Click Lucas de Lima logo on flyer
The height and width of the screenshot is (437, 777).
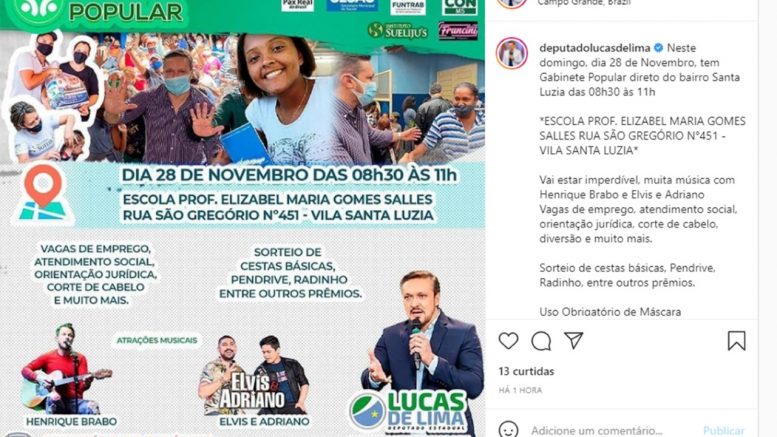pyautogui.click(x=408, y=411)
